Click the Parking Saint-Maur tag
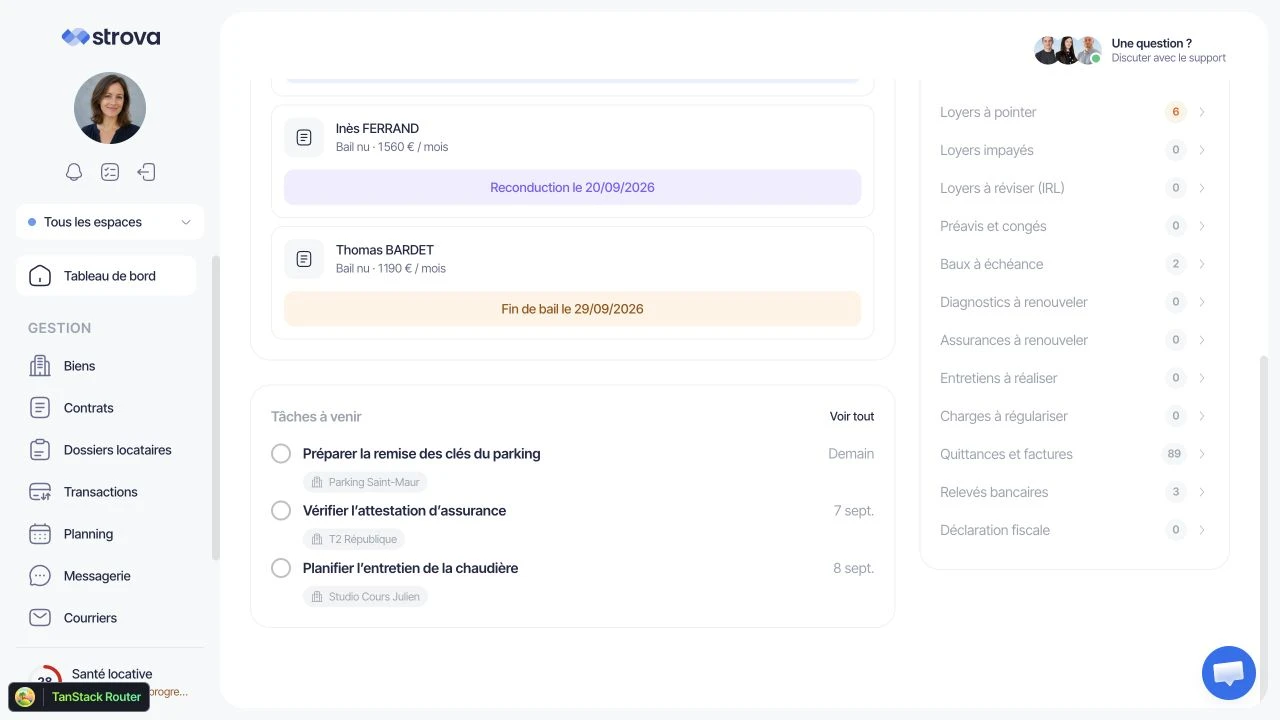The image size is (1280, 720). [x=365, y=482]
